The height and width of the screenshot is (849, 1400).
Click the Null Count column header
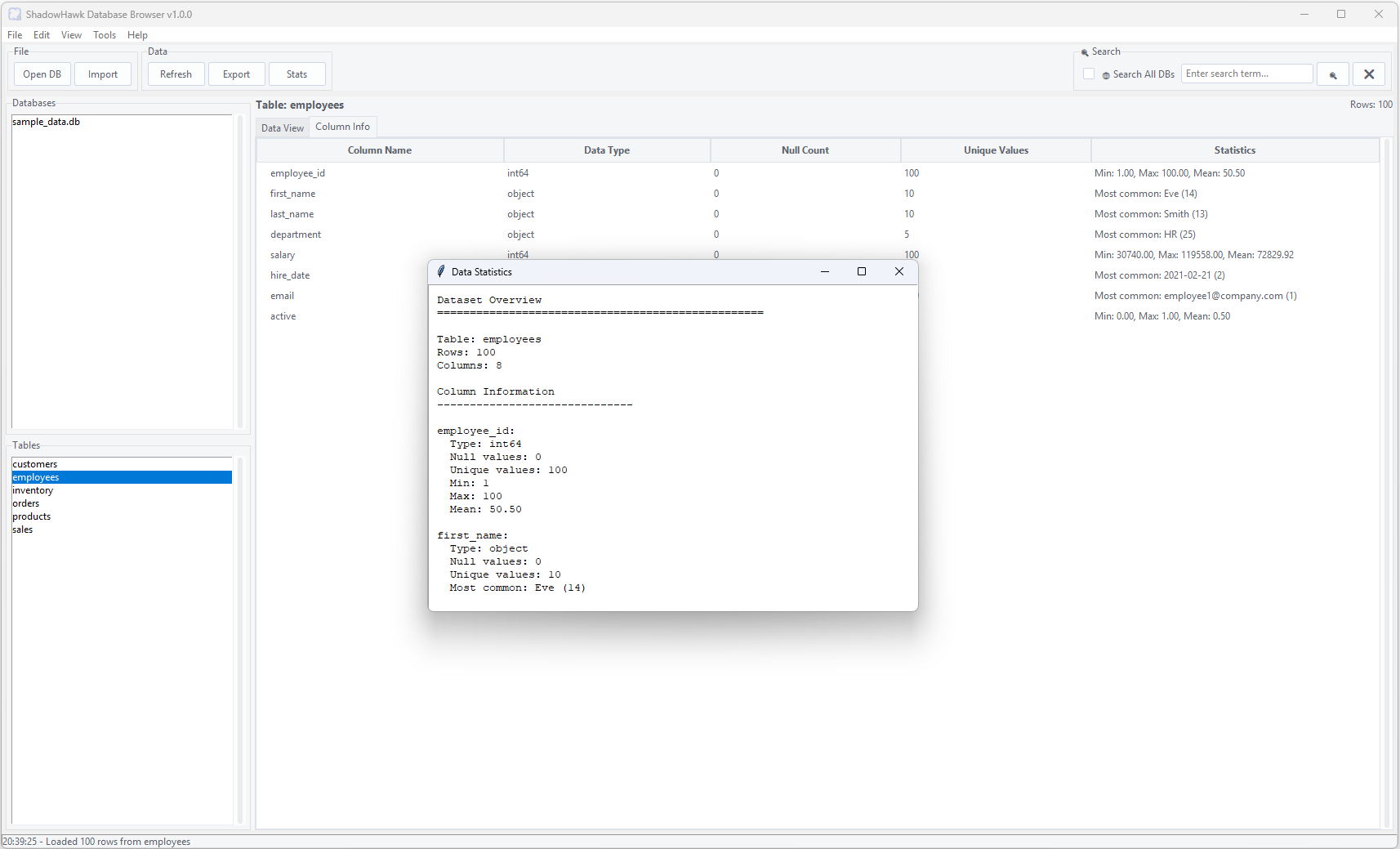click(x=805, y=150)
